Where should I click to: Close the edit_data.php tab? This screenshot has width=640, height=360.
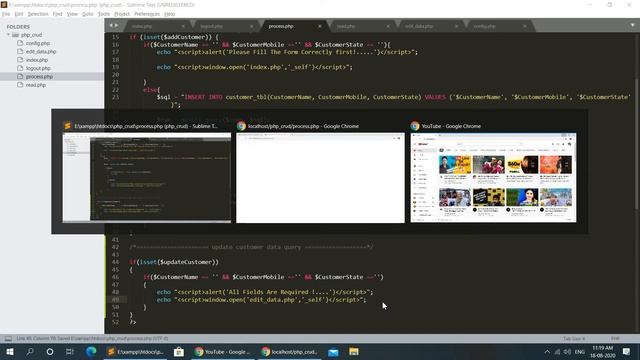click(x=456, y=26)
